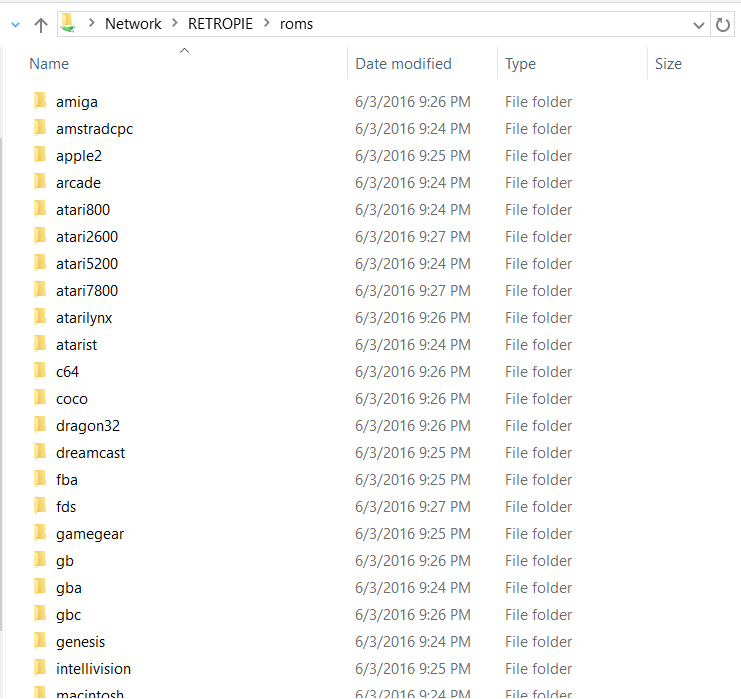Click the amiga folder name

[77, 102]
